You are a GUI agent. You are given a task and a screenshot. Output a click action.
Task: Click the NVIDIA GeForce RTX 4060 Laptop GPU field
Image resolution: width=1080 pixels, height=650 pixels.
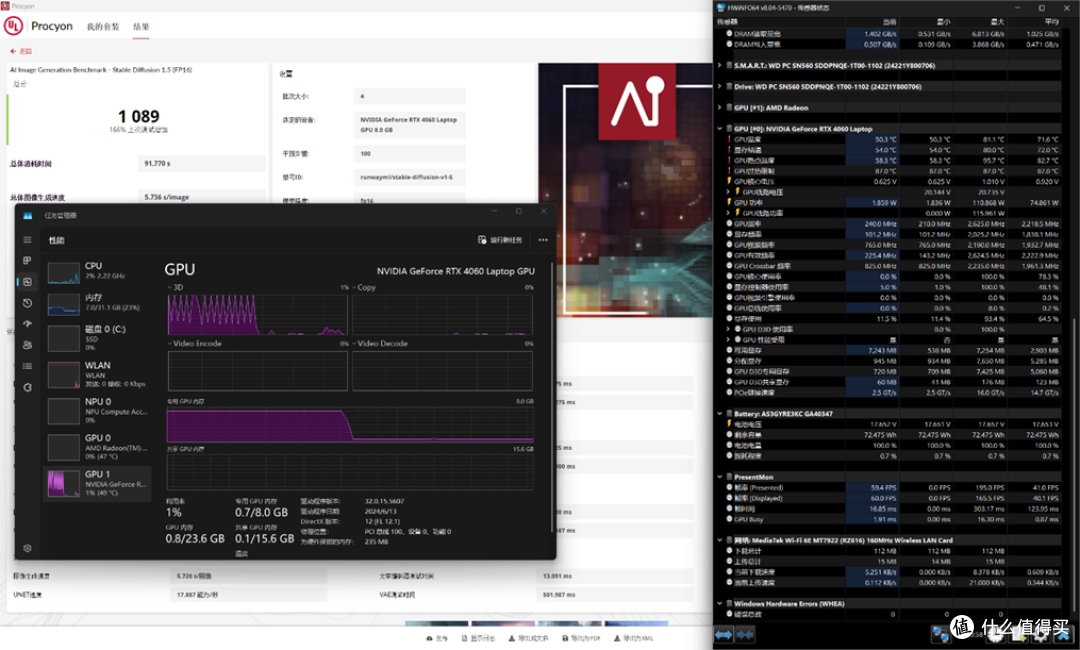[x=409, y=125]
